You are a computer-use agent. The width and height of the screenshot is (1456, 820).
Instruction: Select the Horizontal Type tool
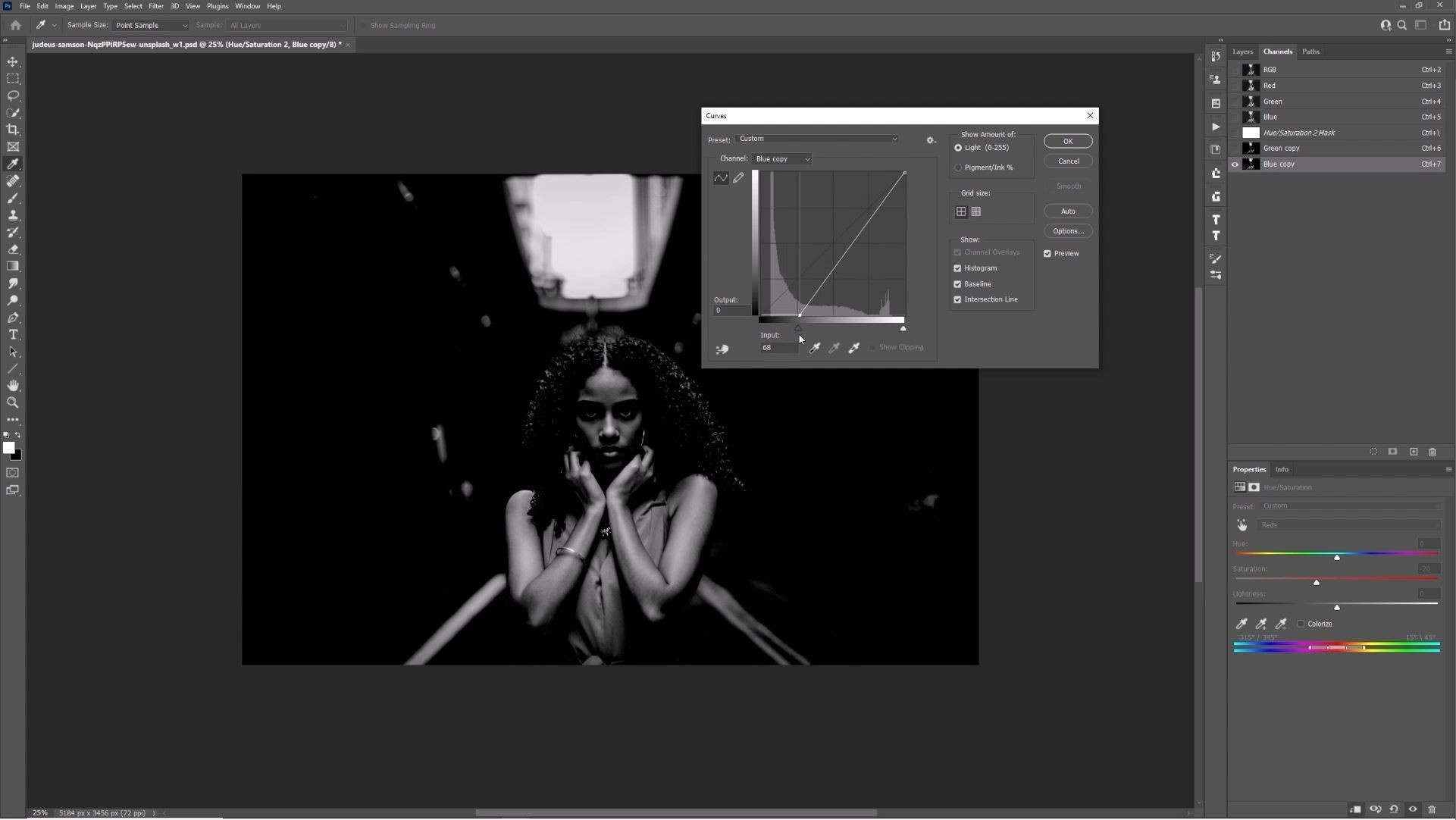point(13,335)
